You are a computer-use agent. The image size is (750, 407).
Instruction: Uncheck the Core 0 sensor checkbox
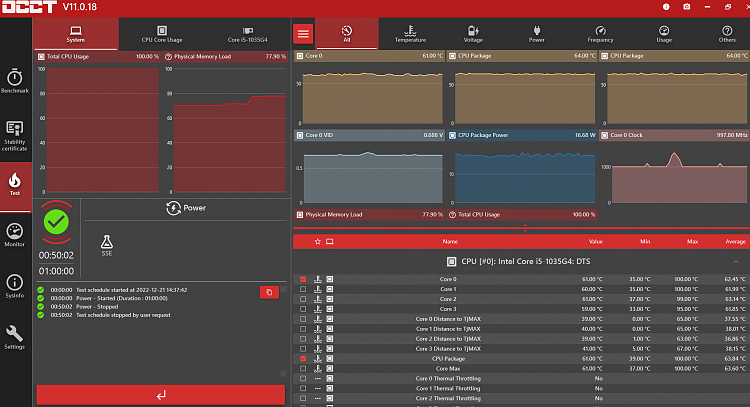click(303, 279)
